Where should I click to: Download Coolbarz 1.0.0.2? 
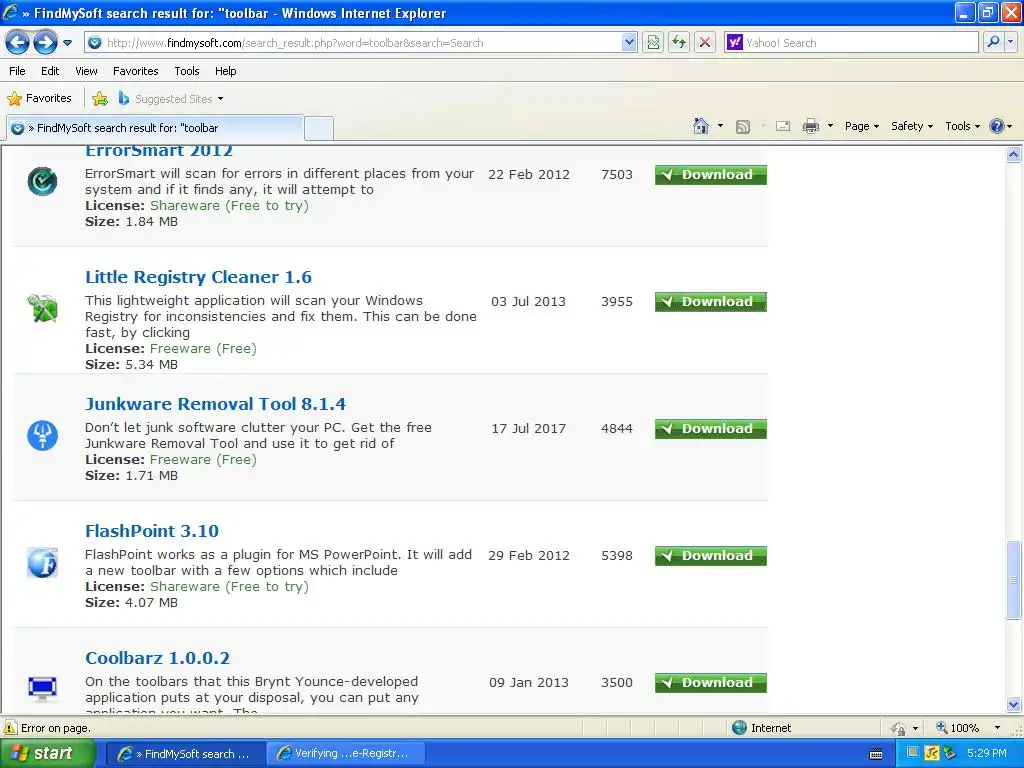(711, 683)
